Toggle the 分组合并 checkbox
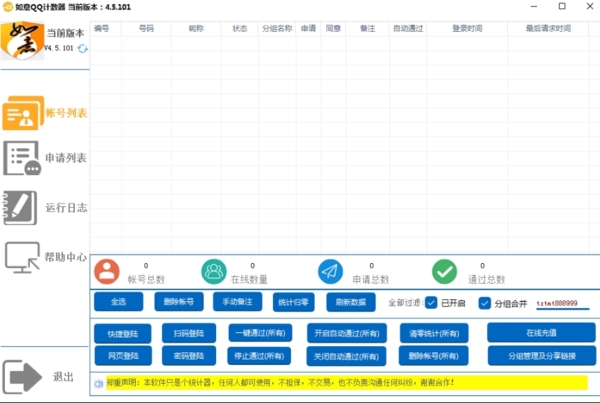The image size is (600, 403). (484, 303)
